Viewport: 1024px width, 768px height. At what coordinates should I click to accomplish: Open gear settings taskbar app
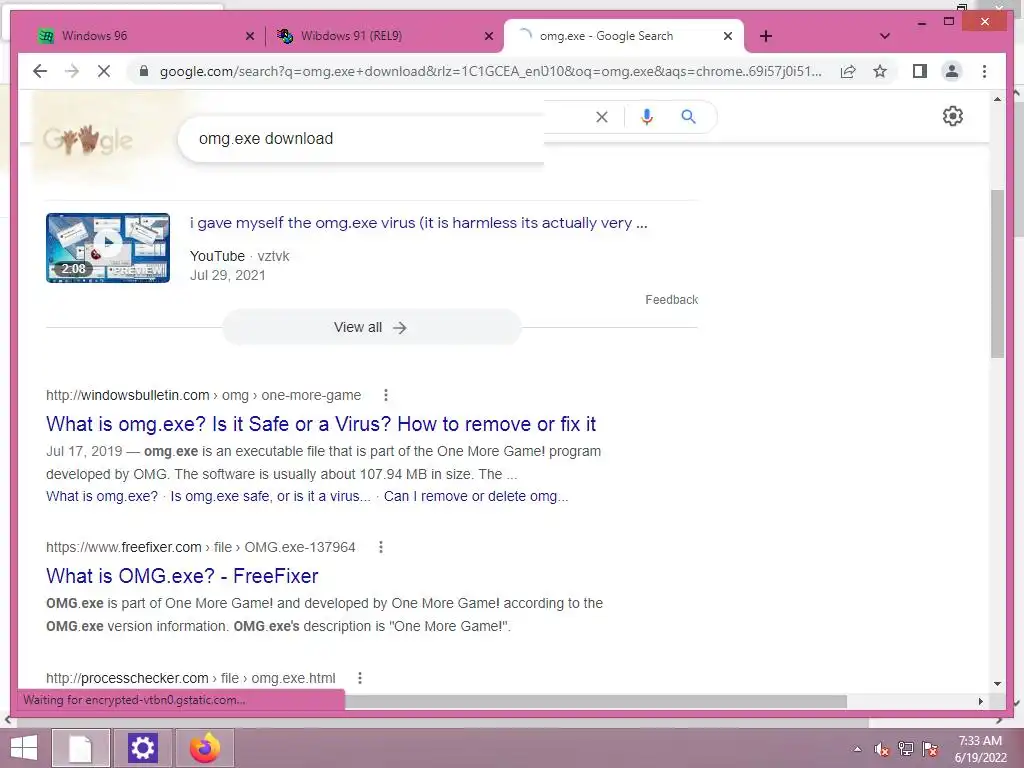[x=142, y=748]
